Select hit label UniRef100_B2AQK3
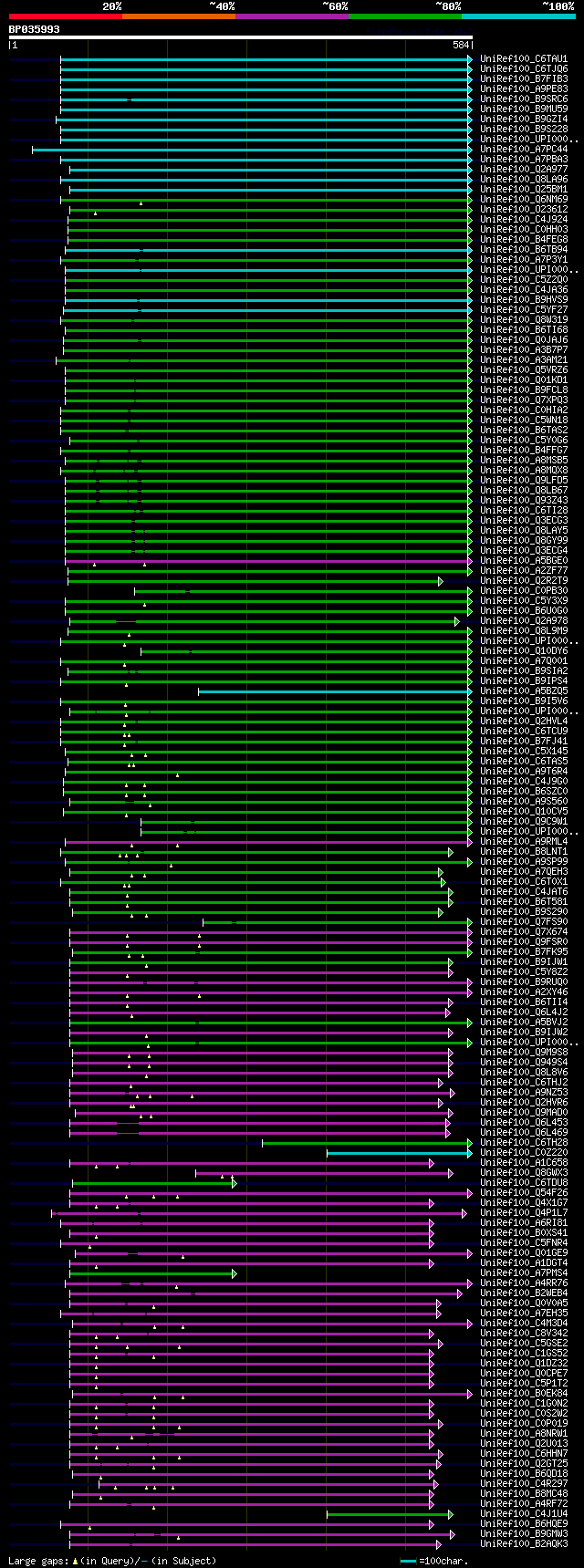 tap(524, 1544)
